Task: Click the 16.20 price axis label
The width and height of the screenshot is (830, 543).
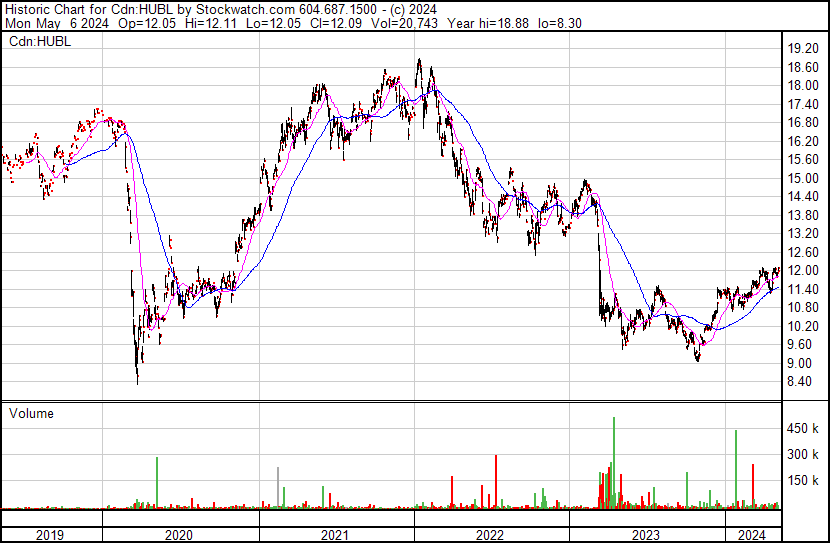Action: coord(803,141)
